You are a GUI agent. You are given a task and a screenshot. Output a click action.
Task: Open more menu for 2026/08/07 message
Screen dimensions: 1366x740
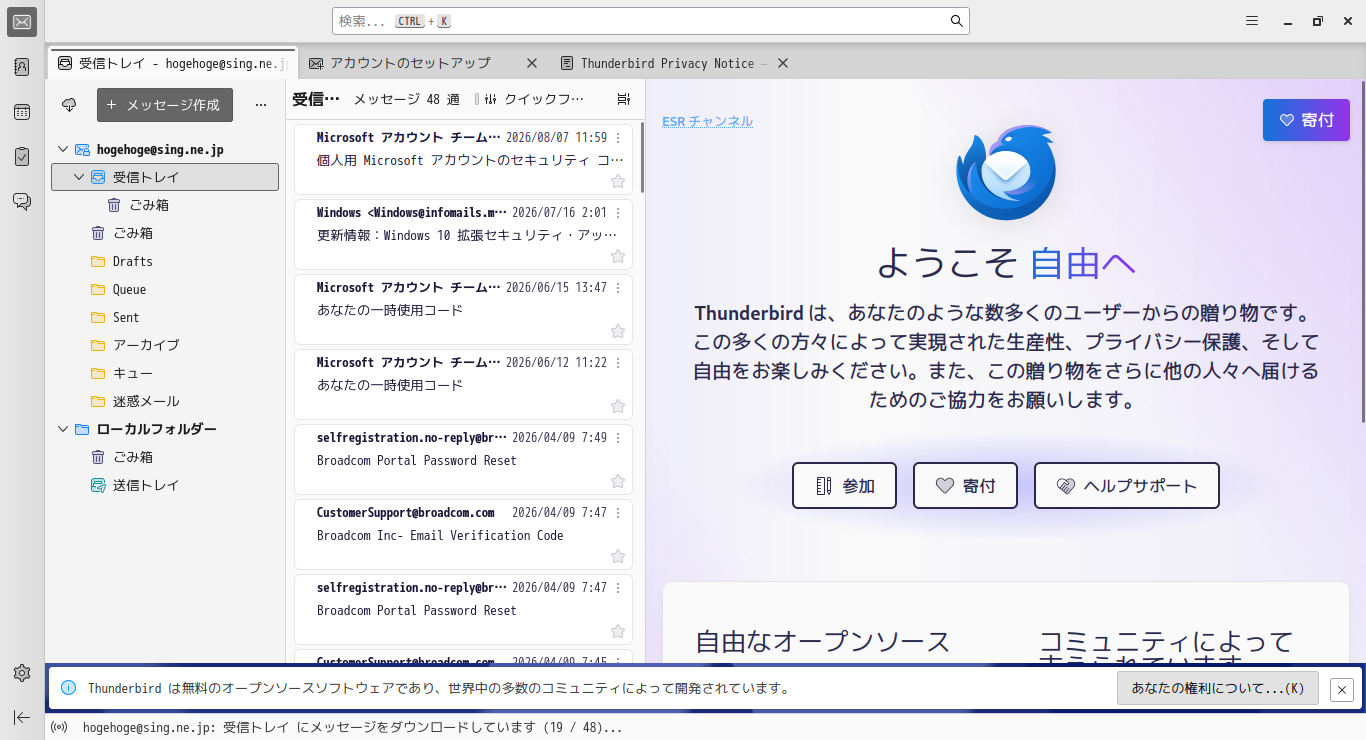(x=618, y=138)
